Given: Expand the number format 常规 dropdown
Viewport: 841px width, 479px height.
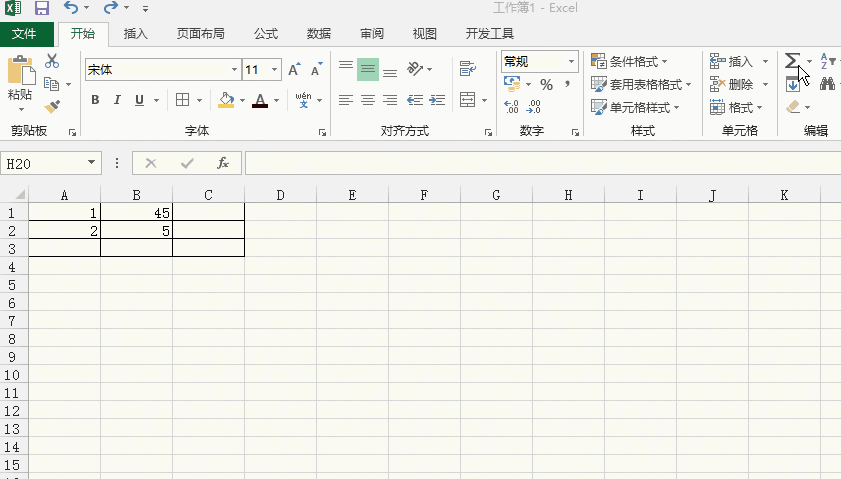Looking at the screenshot, I should (x=572, y=62).
